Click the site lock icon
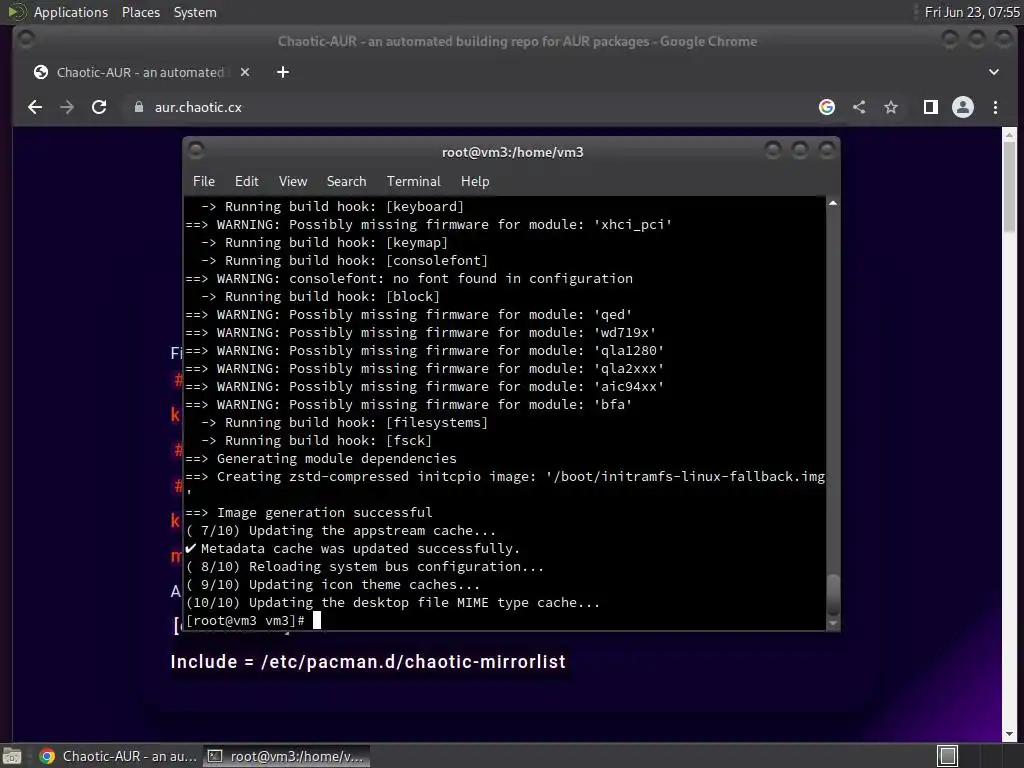1024x768 pixels. 138,107
